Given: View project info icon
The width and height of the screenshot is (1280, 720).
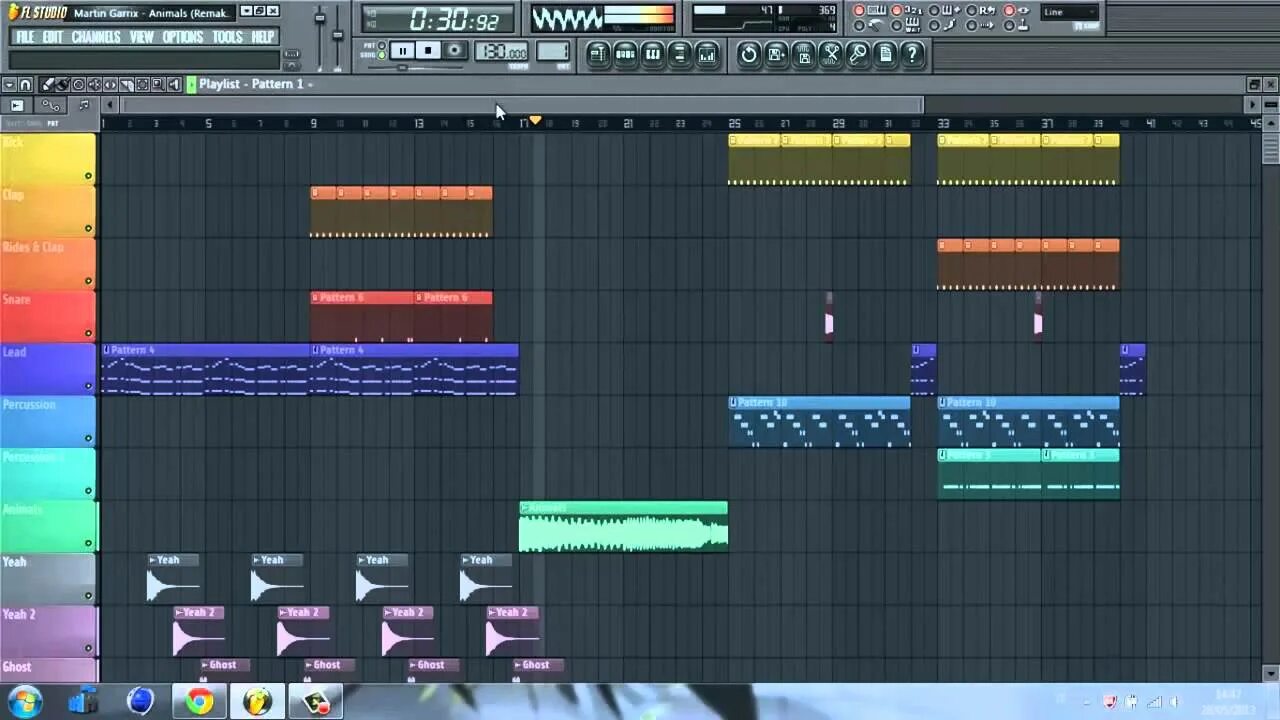Looking at the screenshot, I should pyautogui.click(x=885, y=54).
